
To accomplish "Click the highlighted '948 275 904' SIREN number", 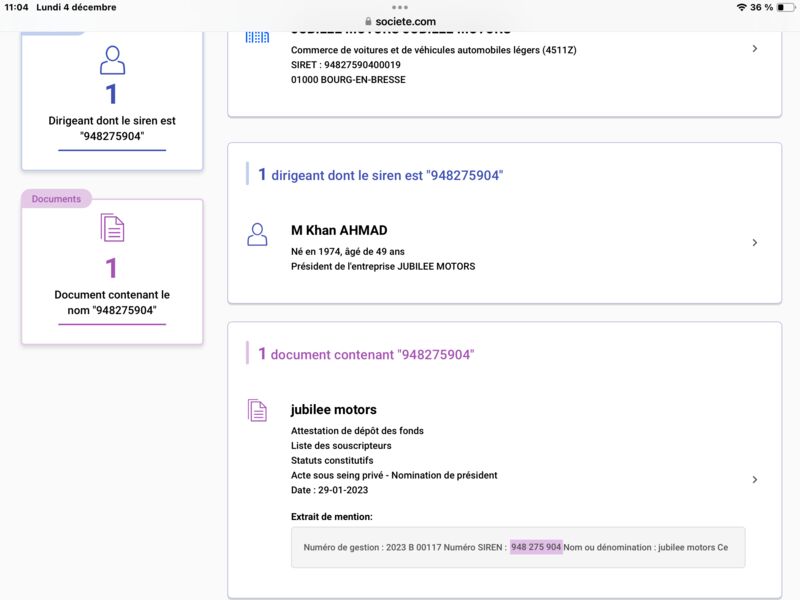I will 536,547.
